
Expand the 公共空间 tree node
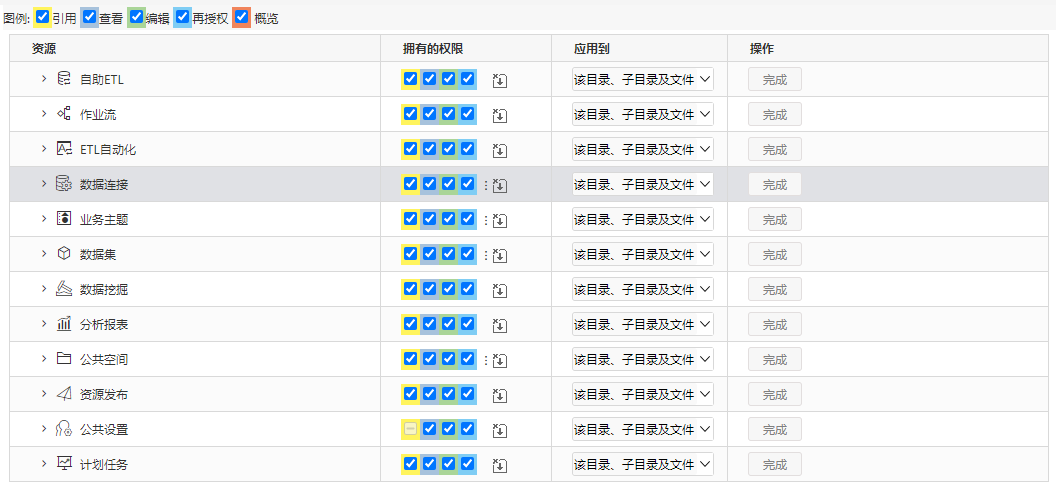[44, 358]
